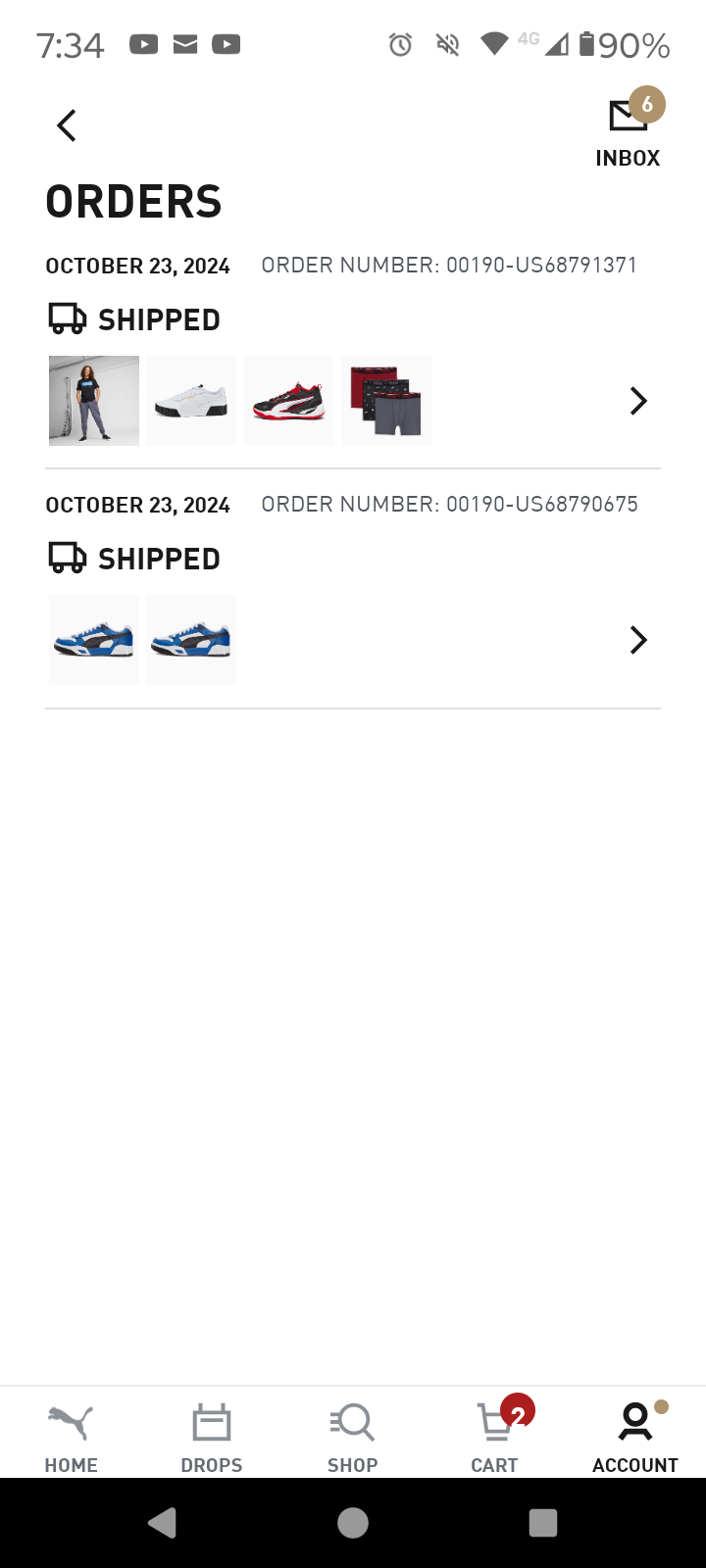View the white sneaker thumbnail
The height and width of the screenshot is (1568, 706).
click(x=191, y=401)
